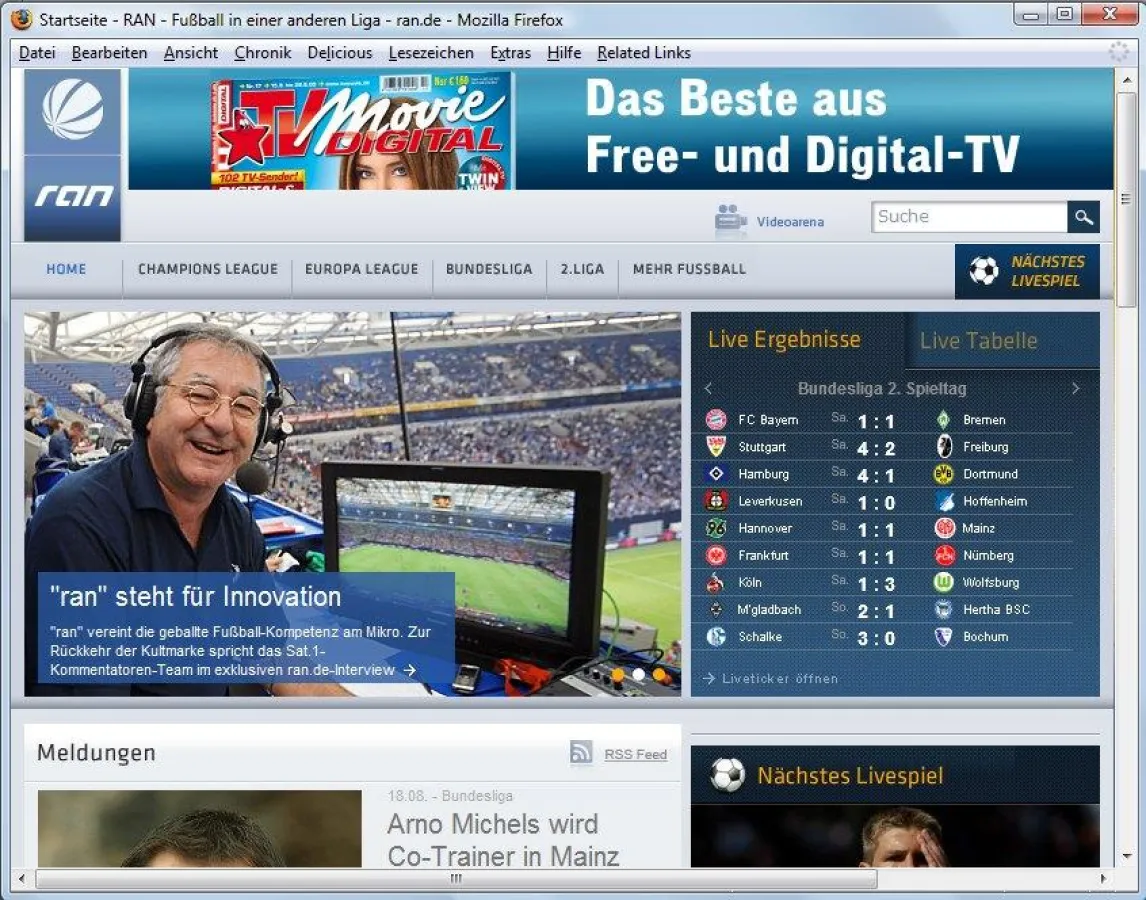Click the search magnifier button

pos(1083,217)
